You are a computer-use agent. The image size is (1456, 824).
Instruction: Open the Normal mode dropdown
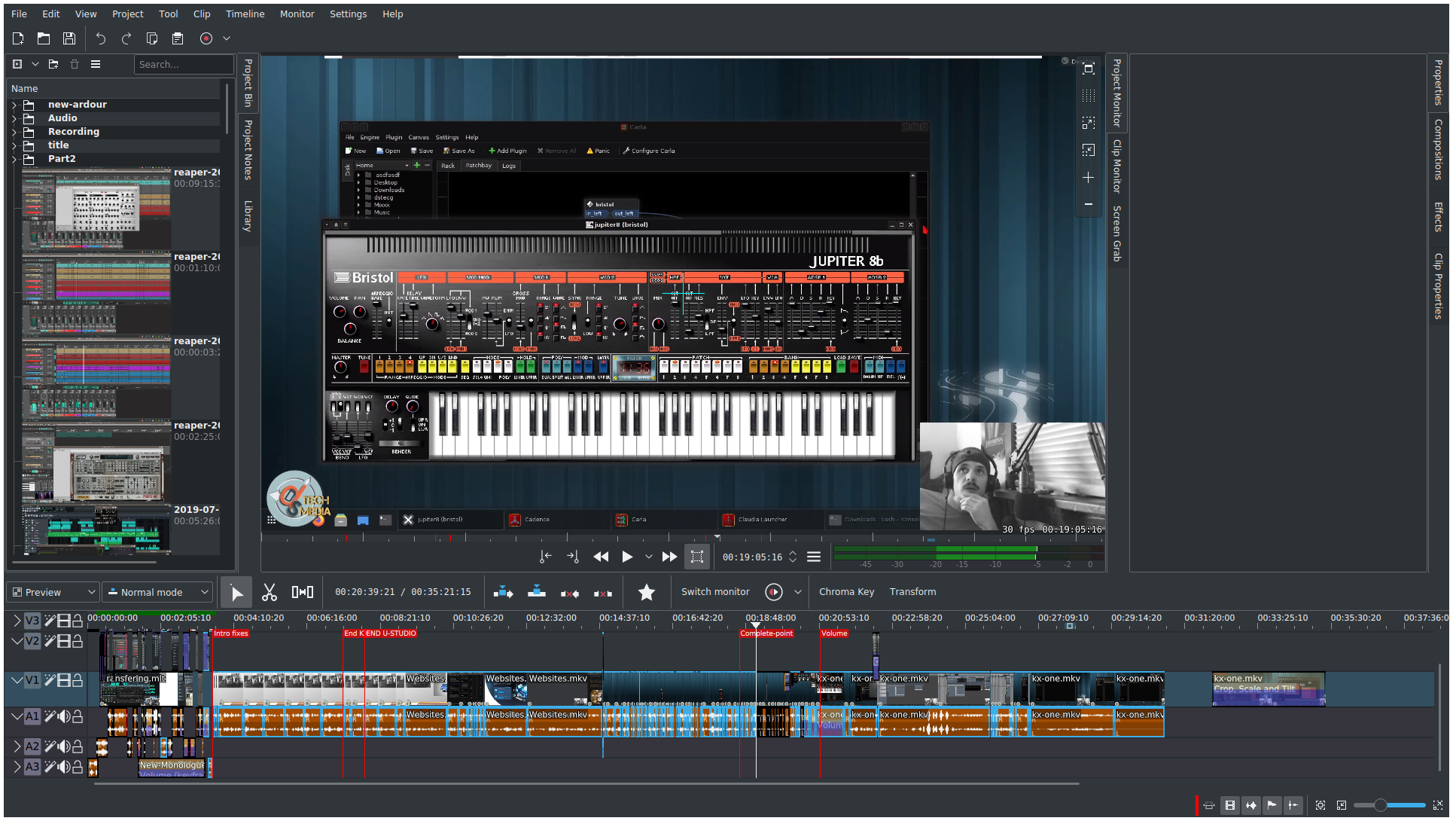click(157, 592)
